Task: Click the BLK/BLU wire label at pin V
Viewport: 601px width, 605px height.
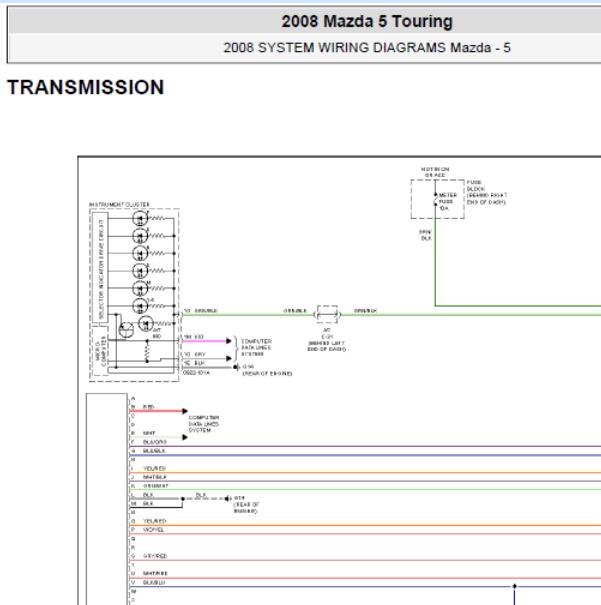Action: [x=154, y=583]
